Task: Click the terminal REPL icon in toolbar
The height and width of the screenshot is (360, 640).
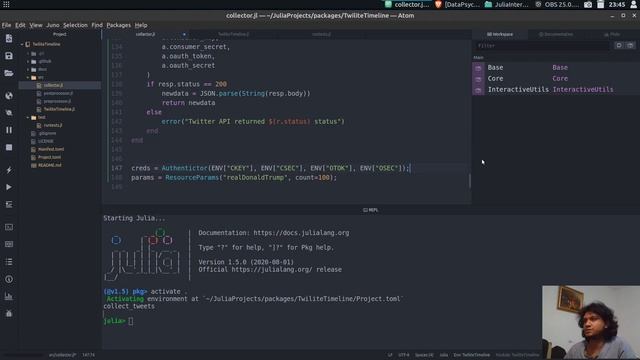Action: [9, 227]
